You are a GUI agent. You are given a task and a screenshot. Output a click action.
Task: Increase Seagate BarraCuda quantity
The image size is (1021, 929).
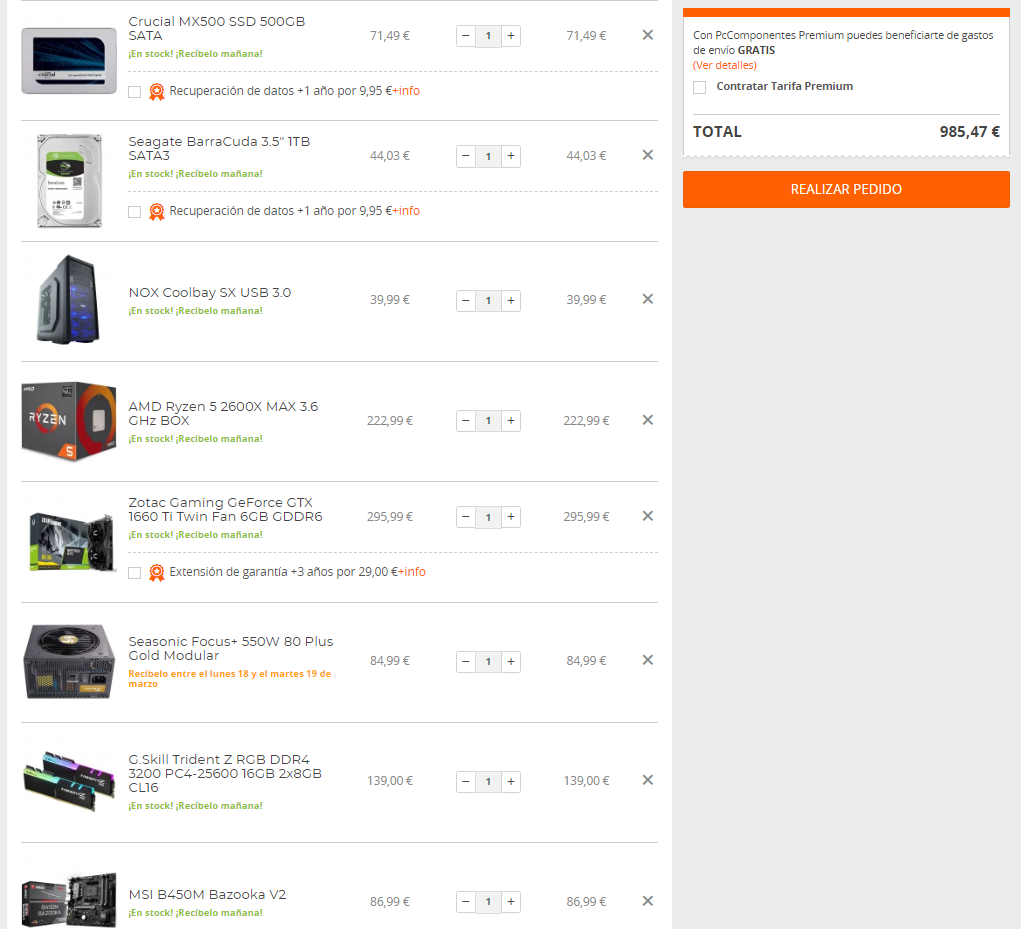click(x=511, y=156)
